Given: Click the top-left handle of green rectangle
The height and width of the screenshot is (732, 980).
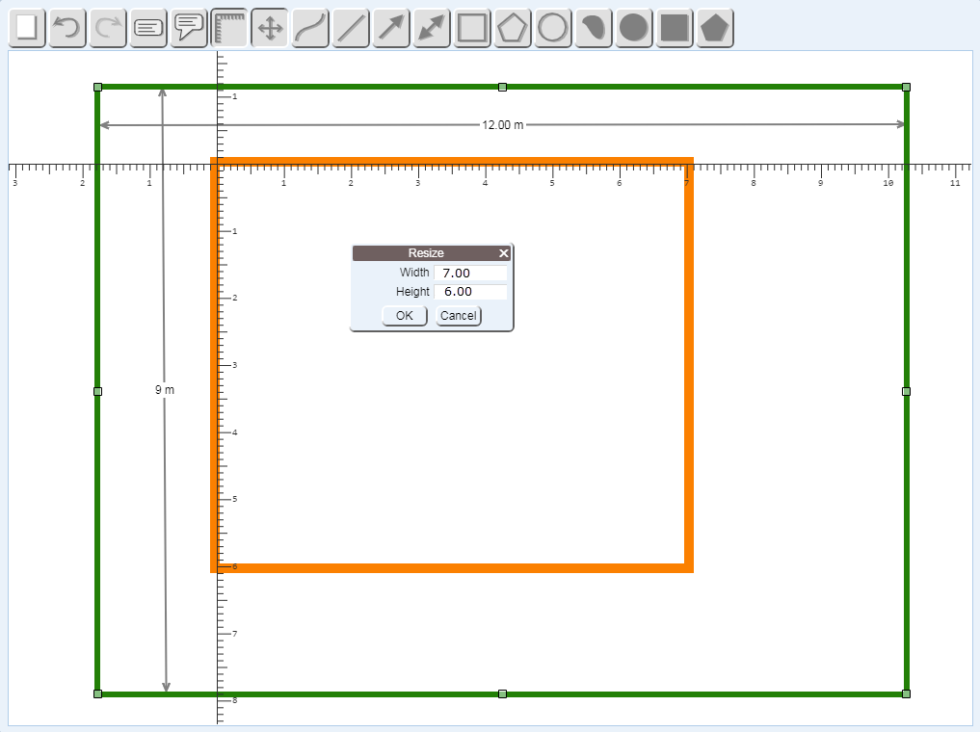Looking at the screenshot, I should (x=98, y=87).
